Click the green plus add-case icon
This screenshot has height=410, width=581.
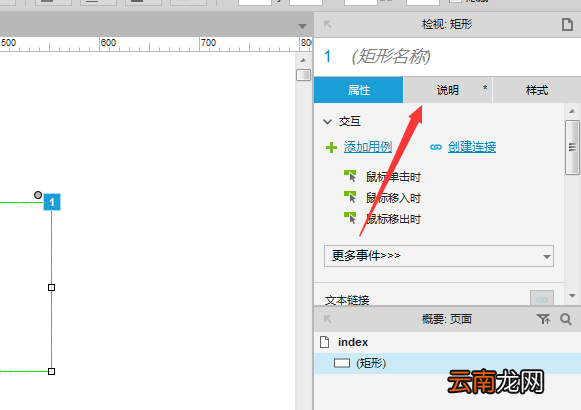(x=331, y=147)
